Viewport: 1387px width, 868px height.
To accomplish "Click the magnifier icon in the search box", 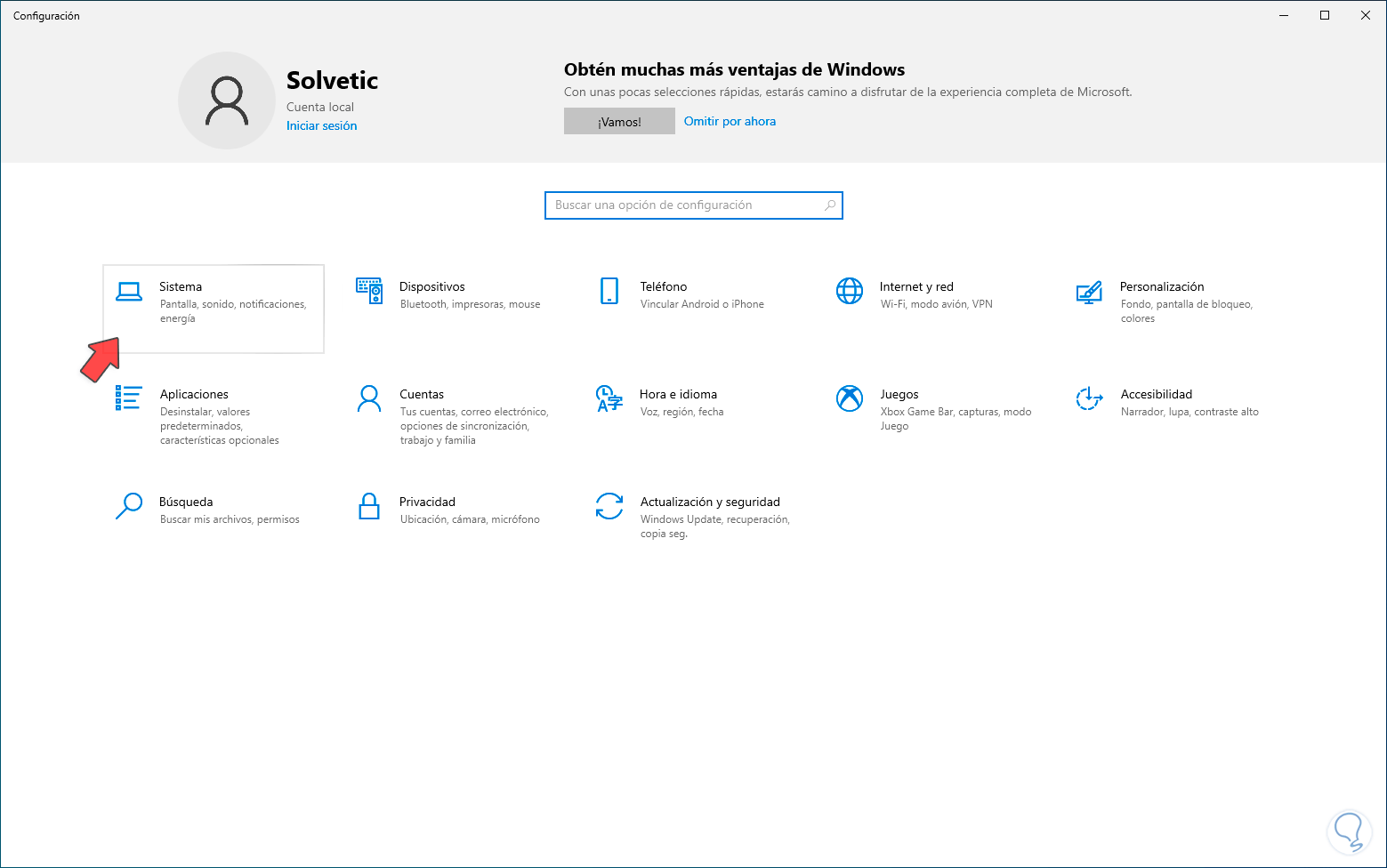I will (x=830, y=205).
